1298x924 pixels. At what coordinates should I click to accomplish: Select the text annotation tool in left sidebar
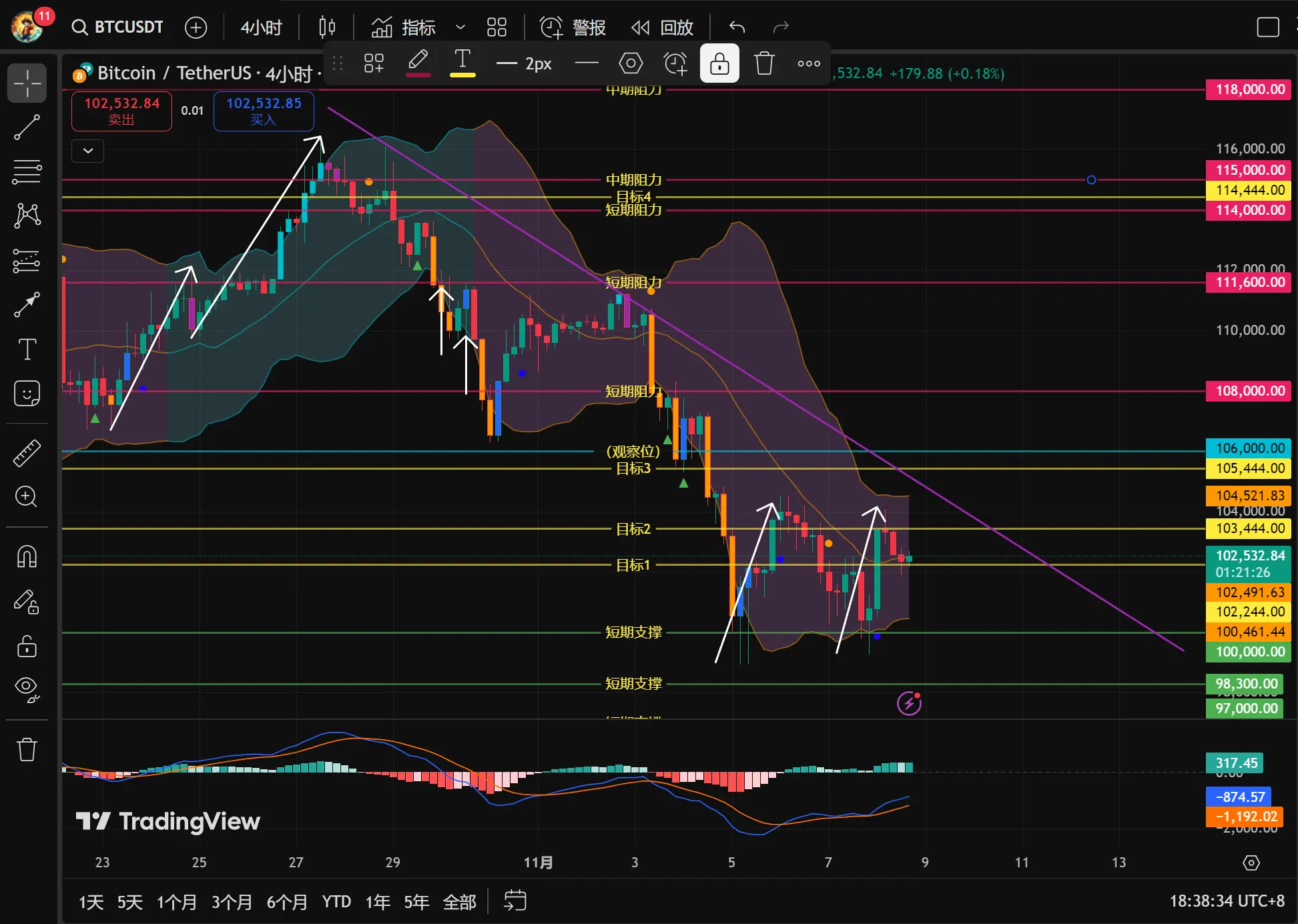click(27, 349)
